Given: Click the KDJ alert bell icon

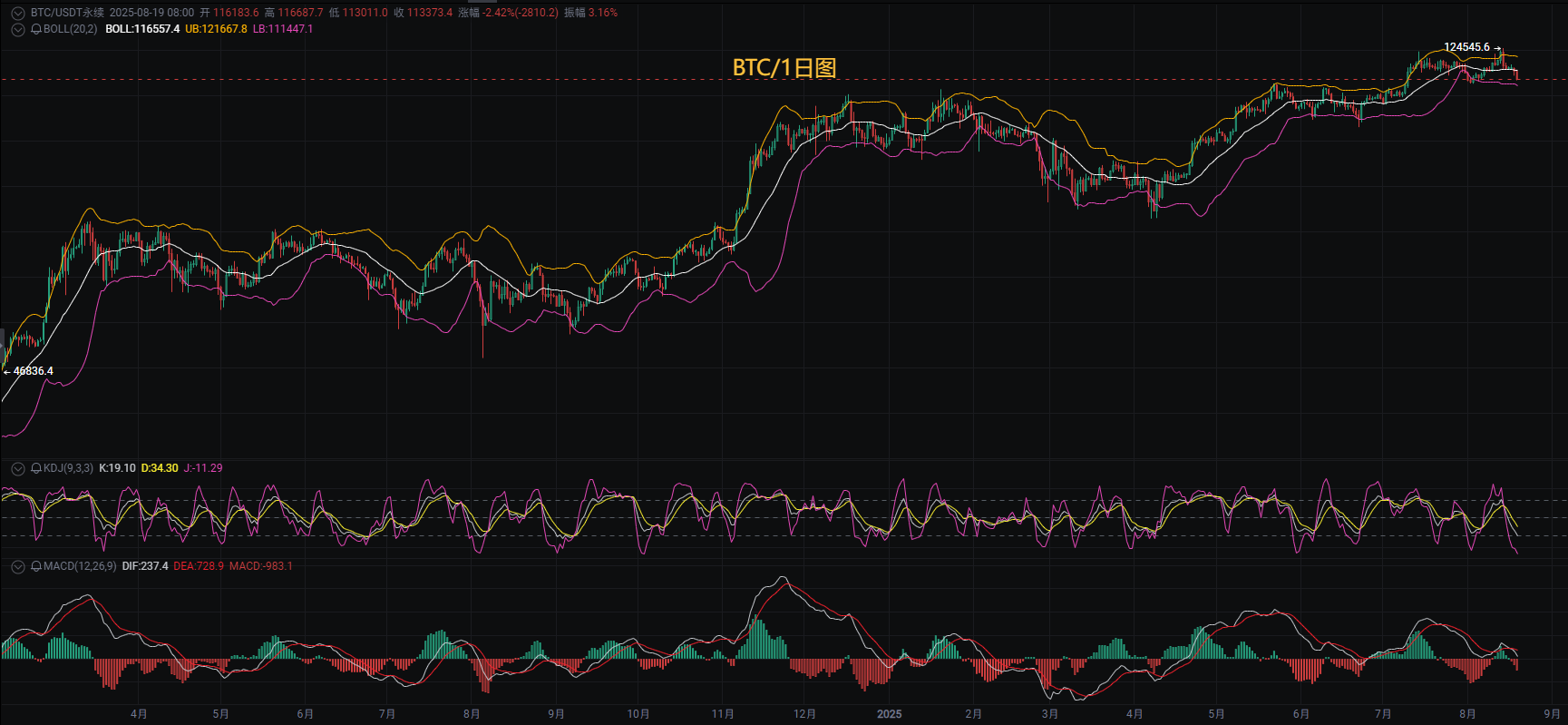Looking at the screenshot, I should tap(36, 468).
